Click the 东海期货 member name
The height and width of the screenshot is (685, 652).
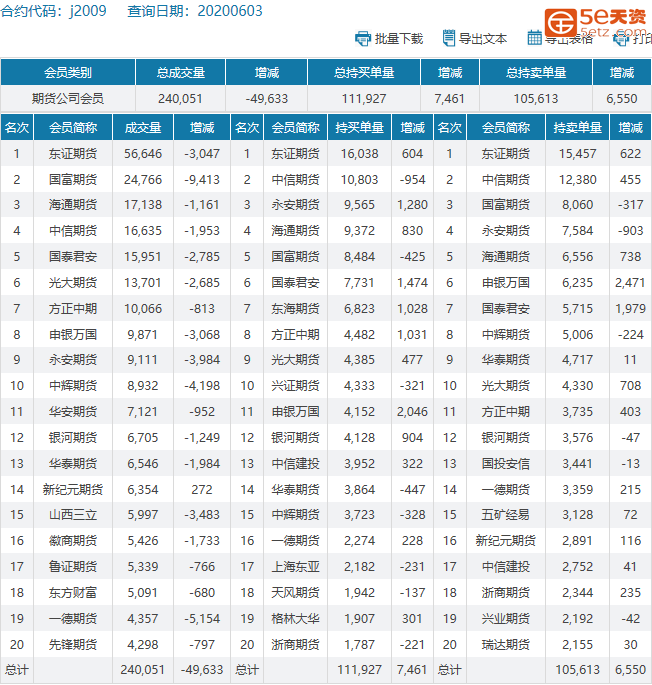pyautogui.click(x=295, y=309)
